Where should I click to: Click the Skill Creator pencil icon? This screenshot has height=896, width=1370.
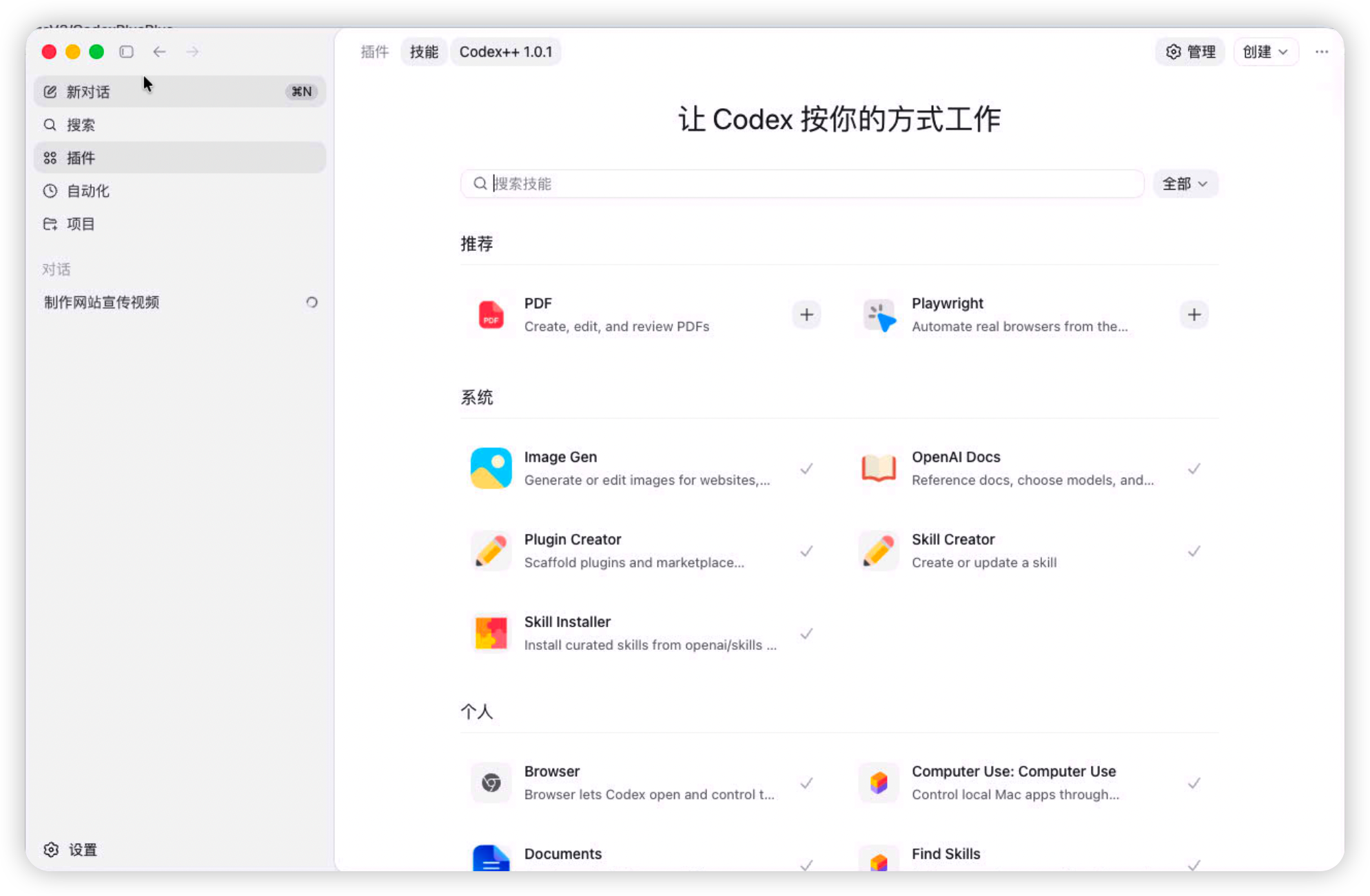[x=879, y=551]
